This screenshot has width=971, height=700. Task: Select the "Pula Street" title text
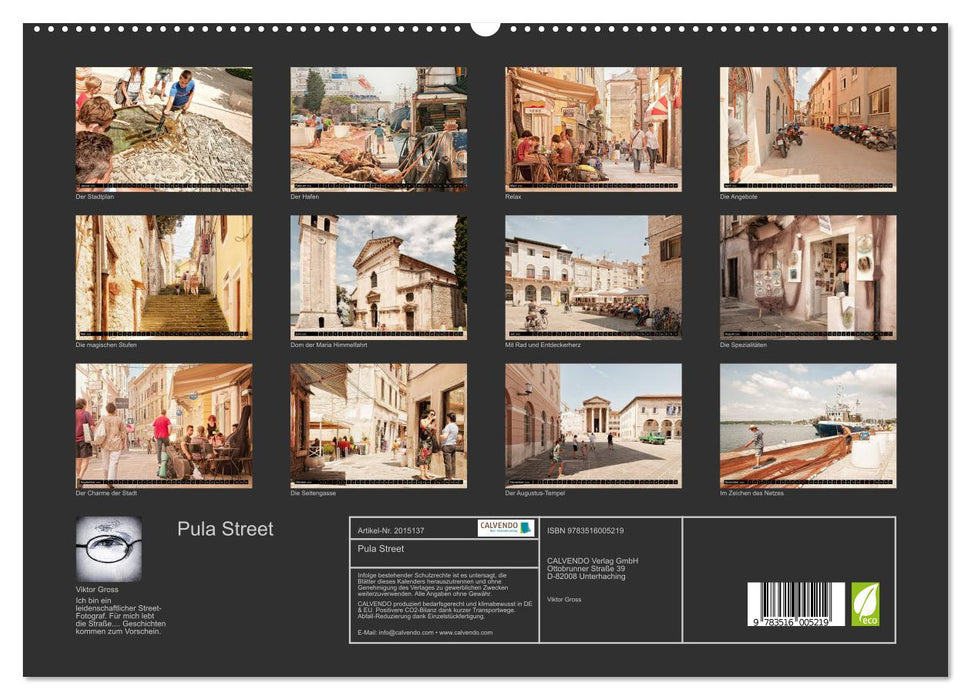[224, 529]
